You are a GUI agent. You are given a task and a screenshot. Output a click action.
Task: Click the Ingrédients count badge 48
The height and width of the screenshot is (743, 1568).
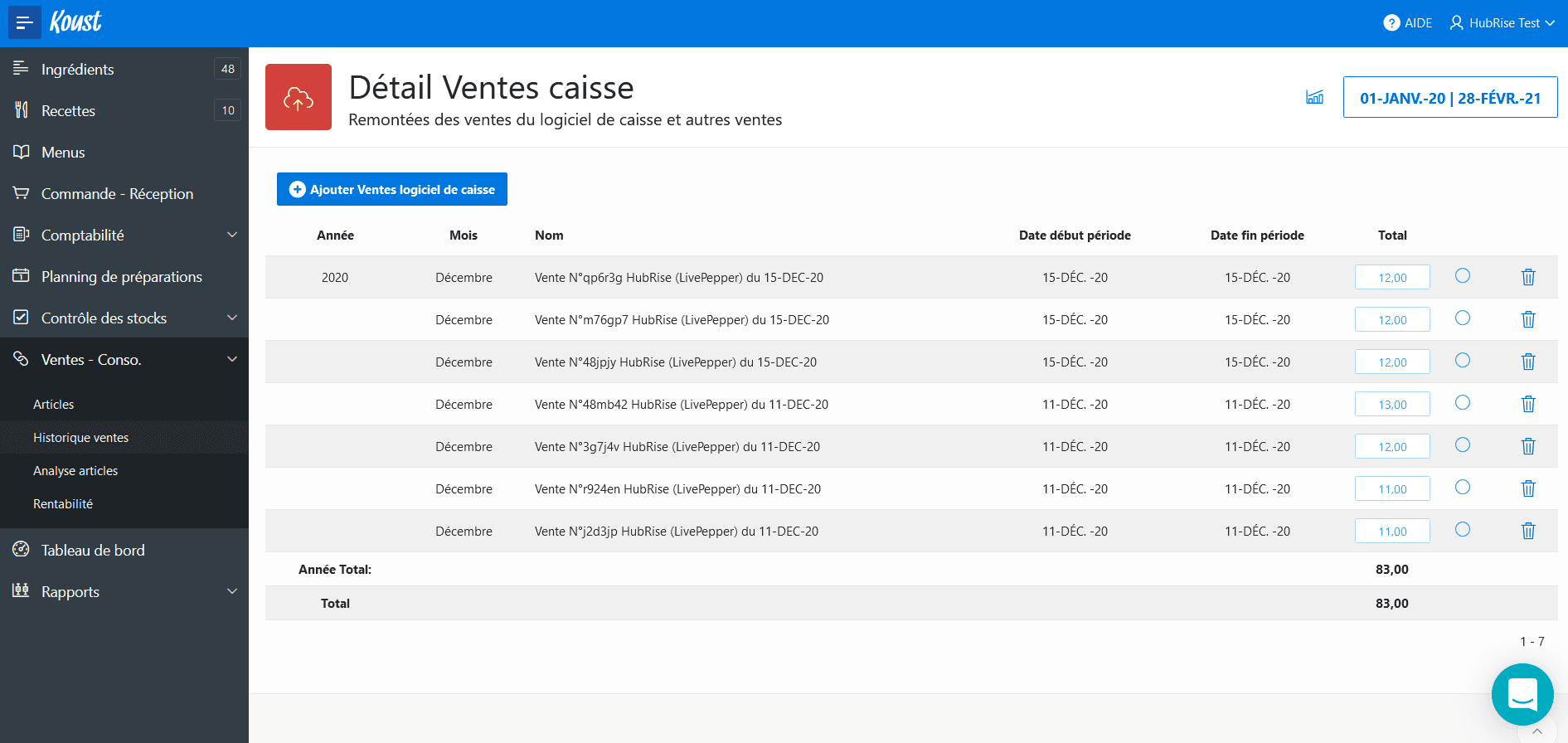point(228,69)
